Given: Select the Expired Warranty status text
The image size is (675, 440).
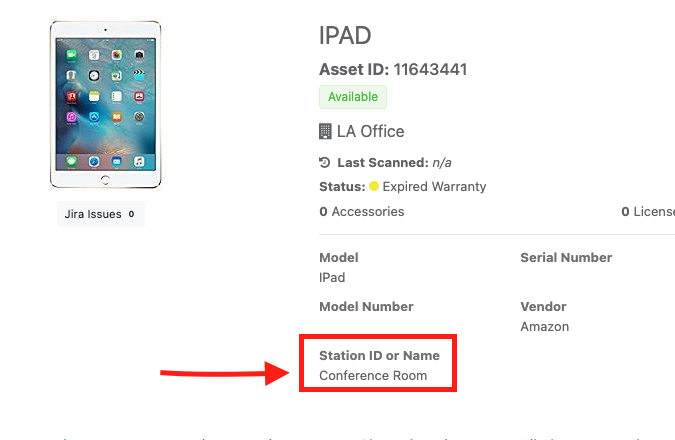Looking at the screenshot, I should point(434,187).
